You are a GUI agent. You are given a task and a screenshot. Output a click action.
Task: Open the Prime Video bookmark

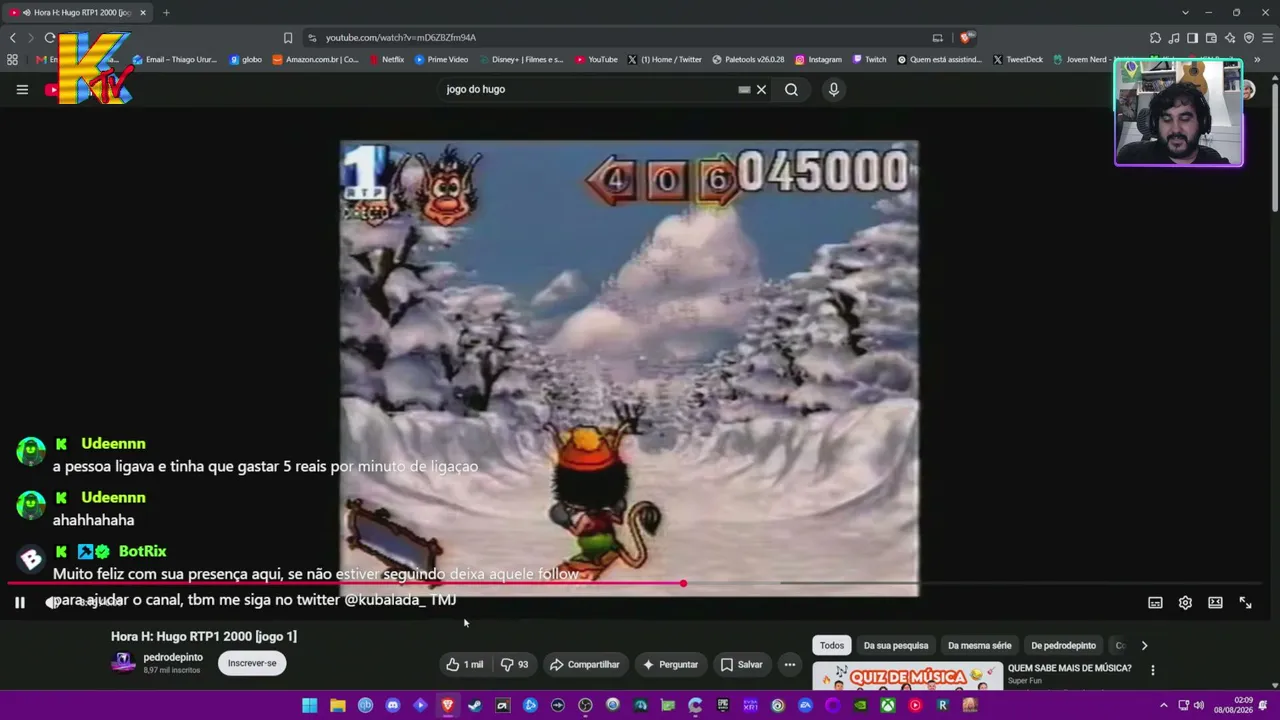(441, 59)
